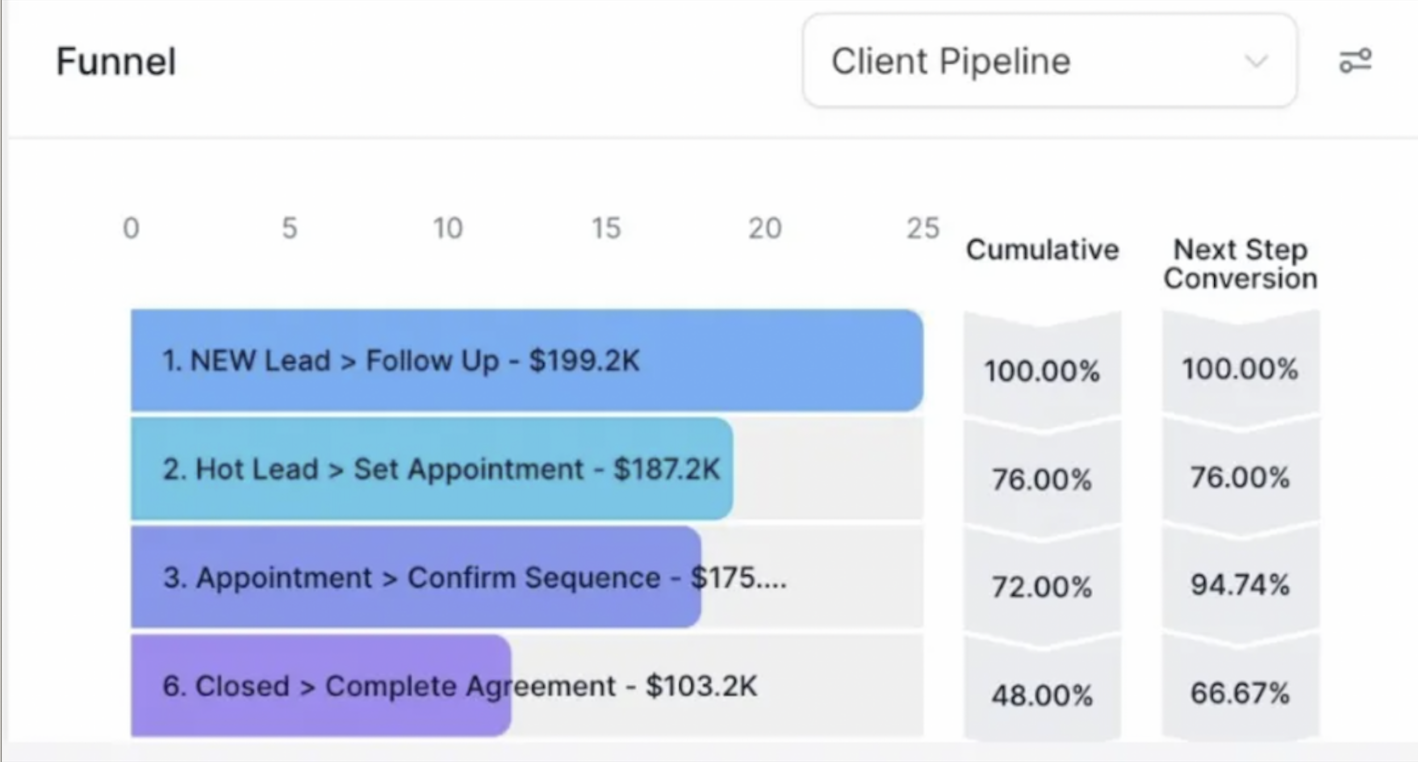1418x762 pixels.
Task: Select the Hot Lead > Set Appointment bar
Action: click(432, 469)
